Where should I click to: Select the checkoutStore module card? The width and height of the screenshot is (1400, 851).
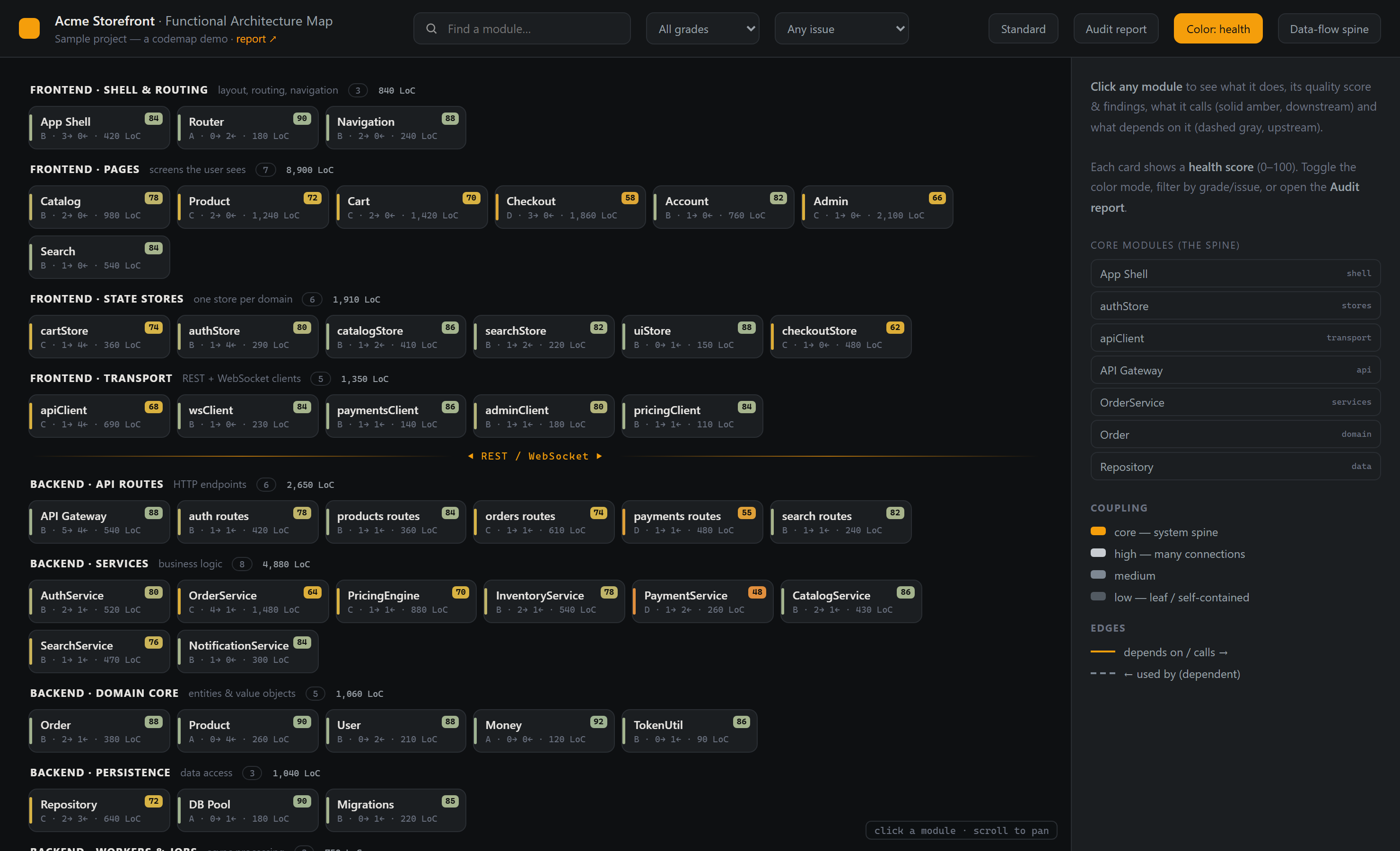pyautogui.click(x=841, y=337)
